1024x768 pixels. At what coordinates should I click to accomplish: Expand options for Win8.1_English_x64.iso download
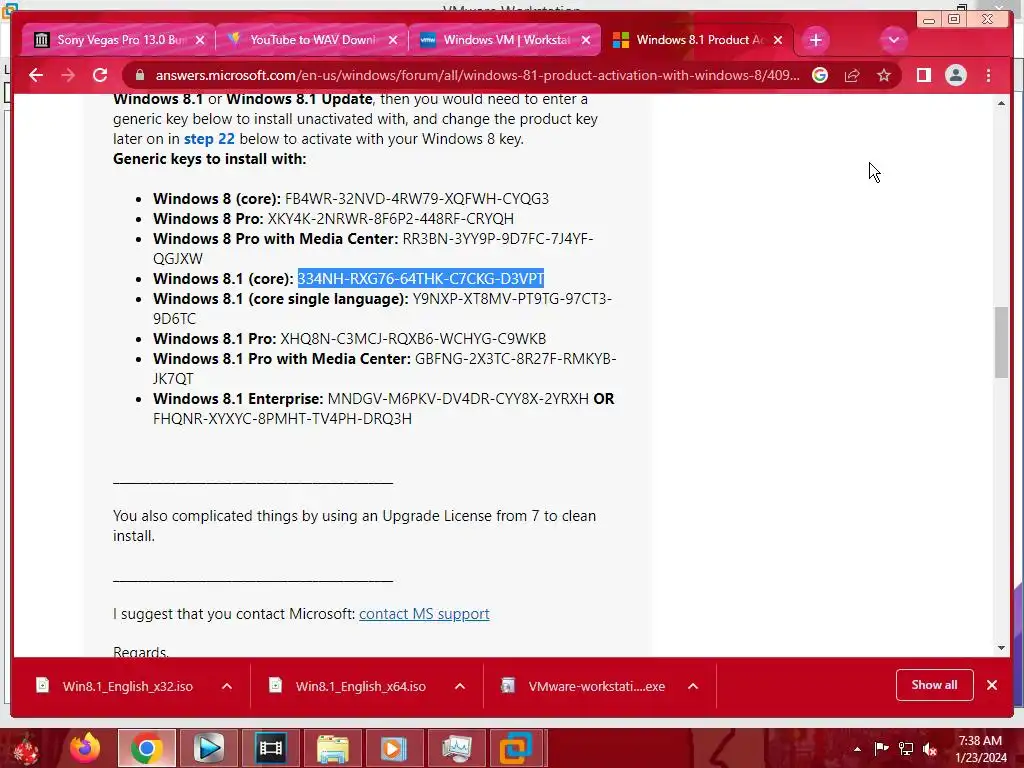(460, 686)
